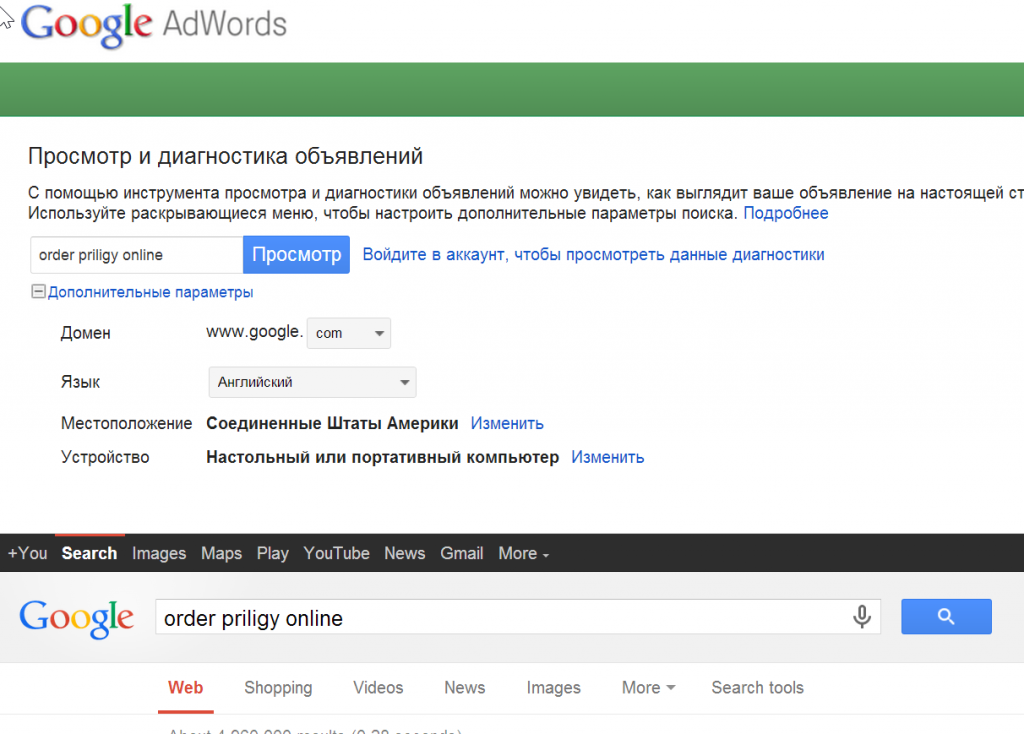Switch to the Videos results tab
Image resolution: width=1024 pixels, height=734 pixels.
click(378, 688)
